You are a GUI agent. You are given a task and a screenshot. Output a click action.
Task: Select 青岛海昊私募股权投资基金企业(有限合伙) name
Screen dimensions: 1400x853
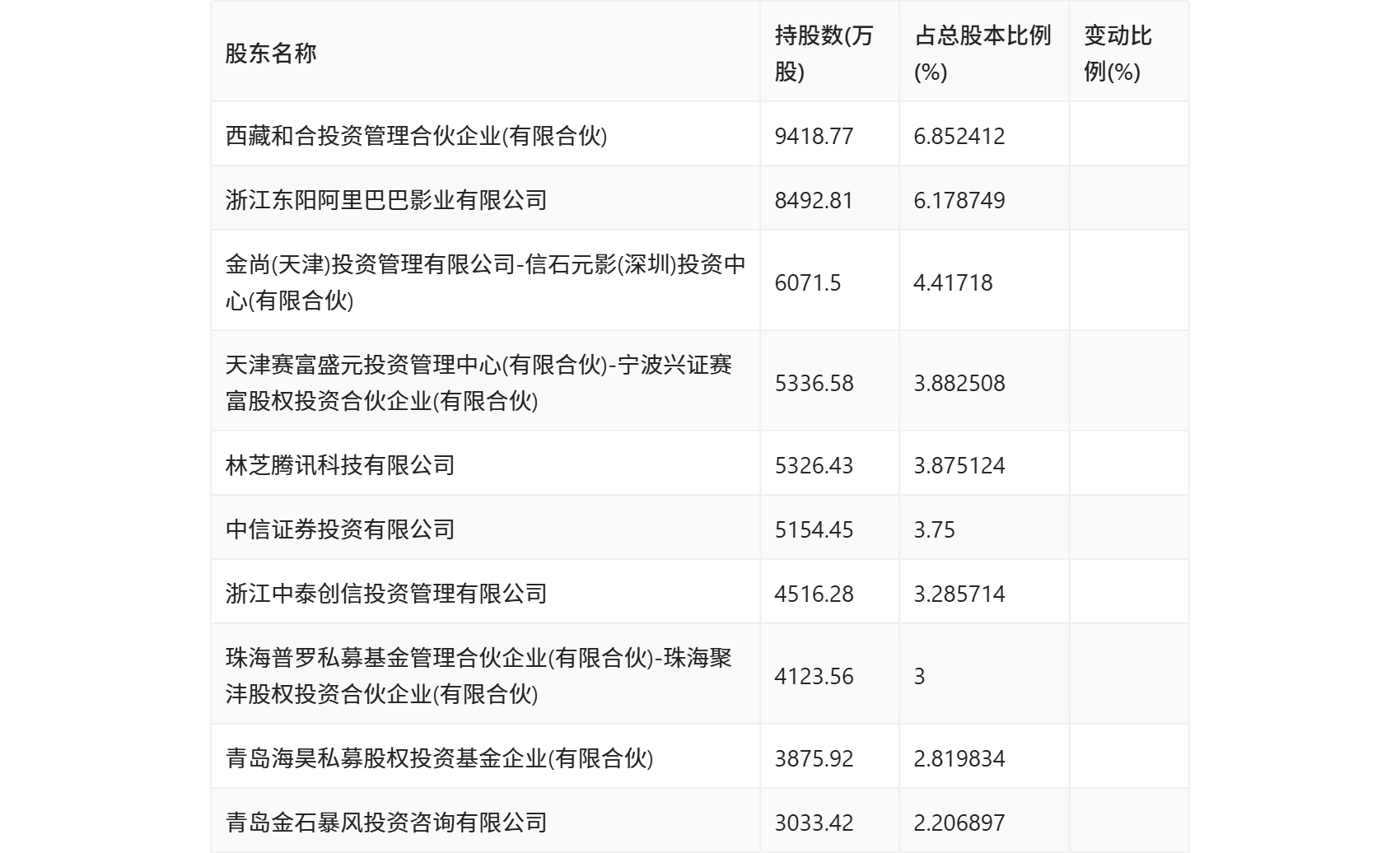(x=439, y=758)
